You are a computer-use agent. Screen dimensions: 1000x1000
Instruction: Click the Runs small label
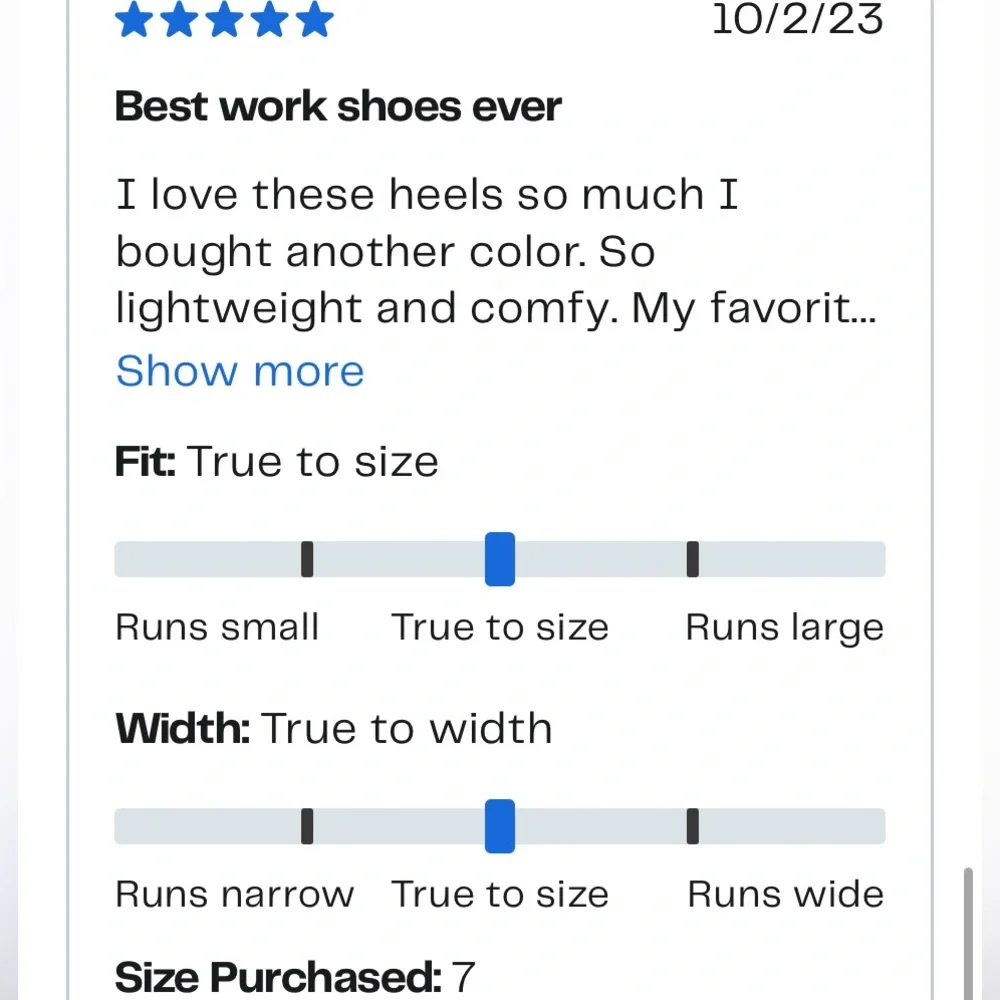coord(217,628)
